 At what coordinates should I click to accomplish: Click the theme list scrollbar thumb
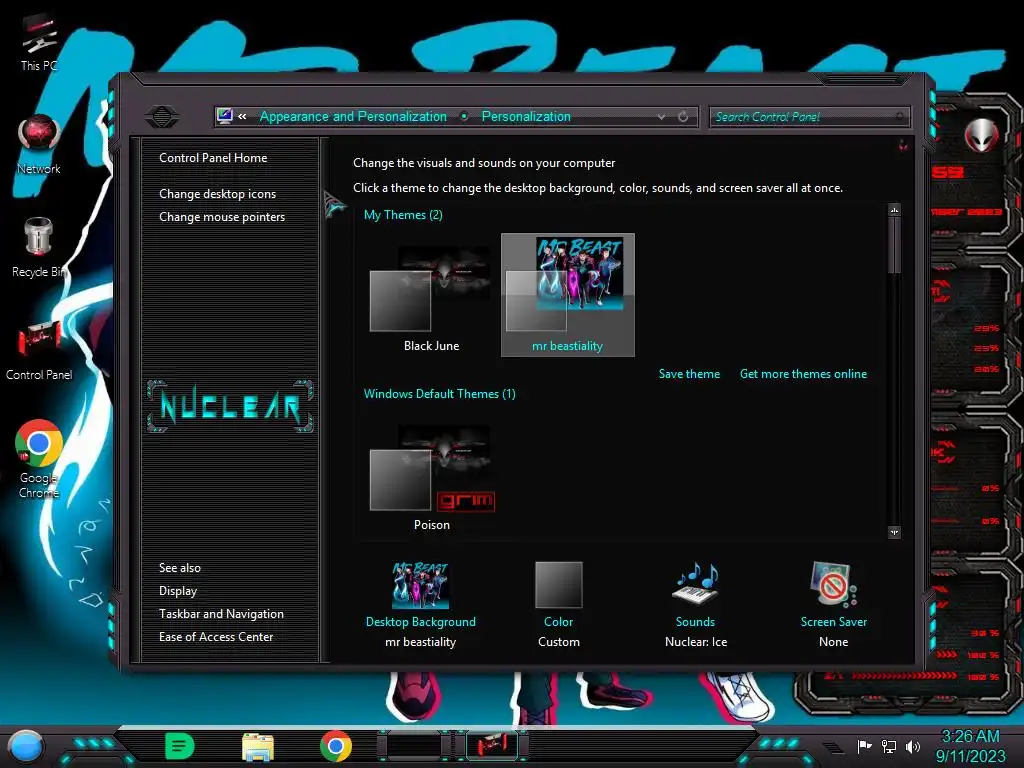point(895,245)
